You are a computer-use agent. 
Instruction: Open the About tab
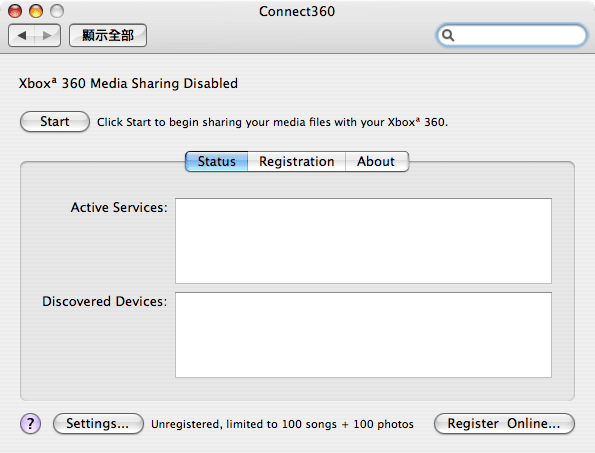click(x=376, y=162)
